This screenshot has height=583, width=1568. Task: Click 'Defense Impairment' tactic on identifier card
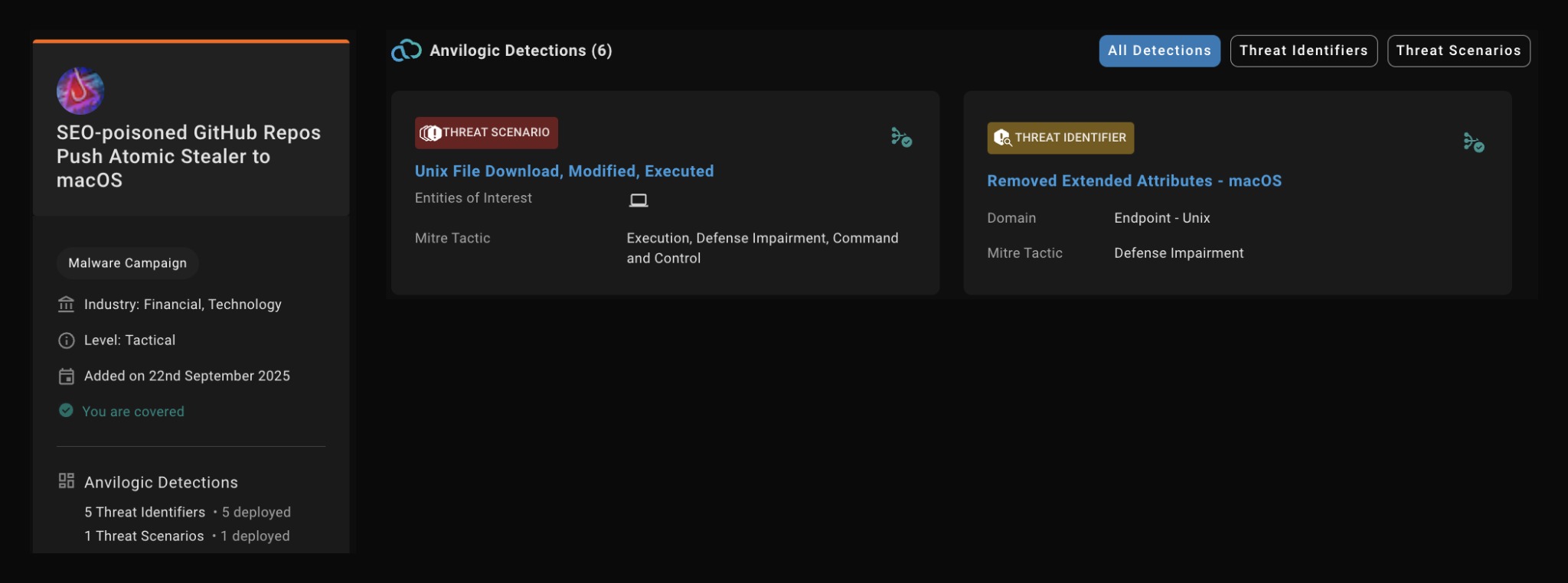click(x=1179, y=253)
